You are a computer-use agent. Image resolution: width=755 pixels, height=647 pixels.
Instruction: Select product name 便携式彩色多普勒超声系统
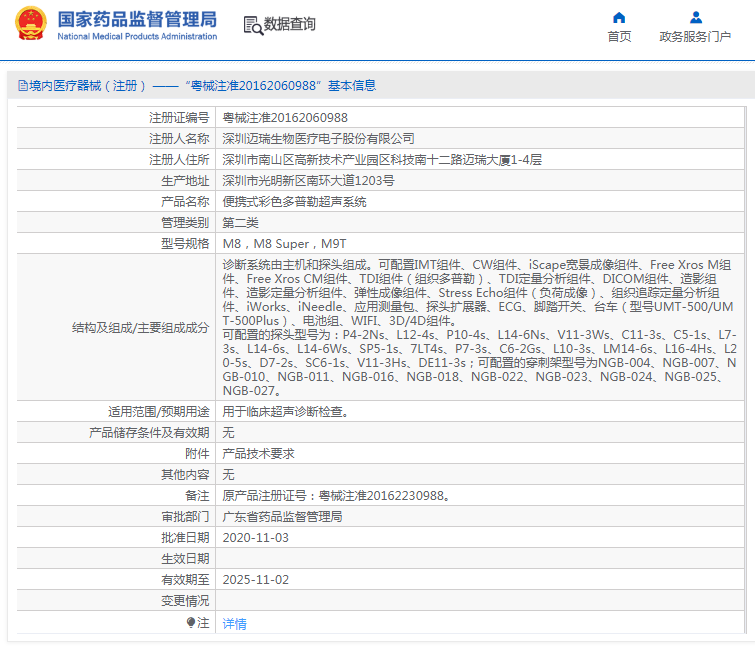(294, 202)
